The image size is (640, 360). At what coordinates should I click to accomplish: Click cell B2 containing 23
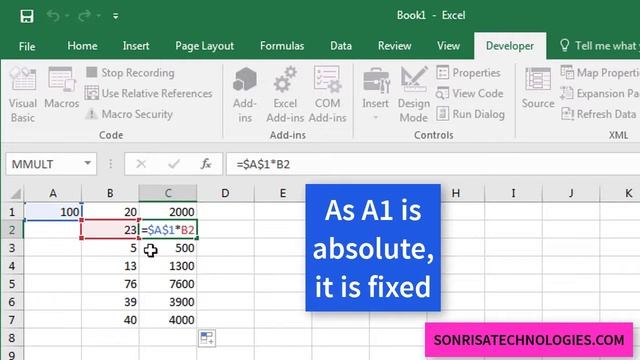[x=110, y=230]
